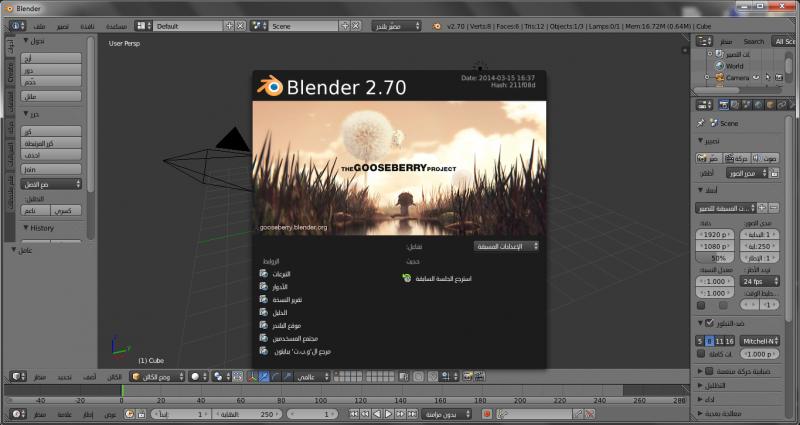
Task: Toggle the preview range clock icon in timeline
Action: tap(129, 414)
